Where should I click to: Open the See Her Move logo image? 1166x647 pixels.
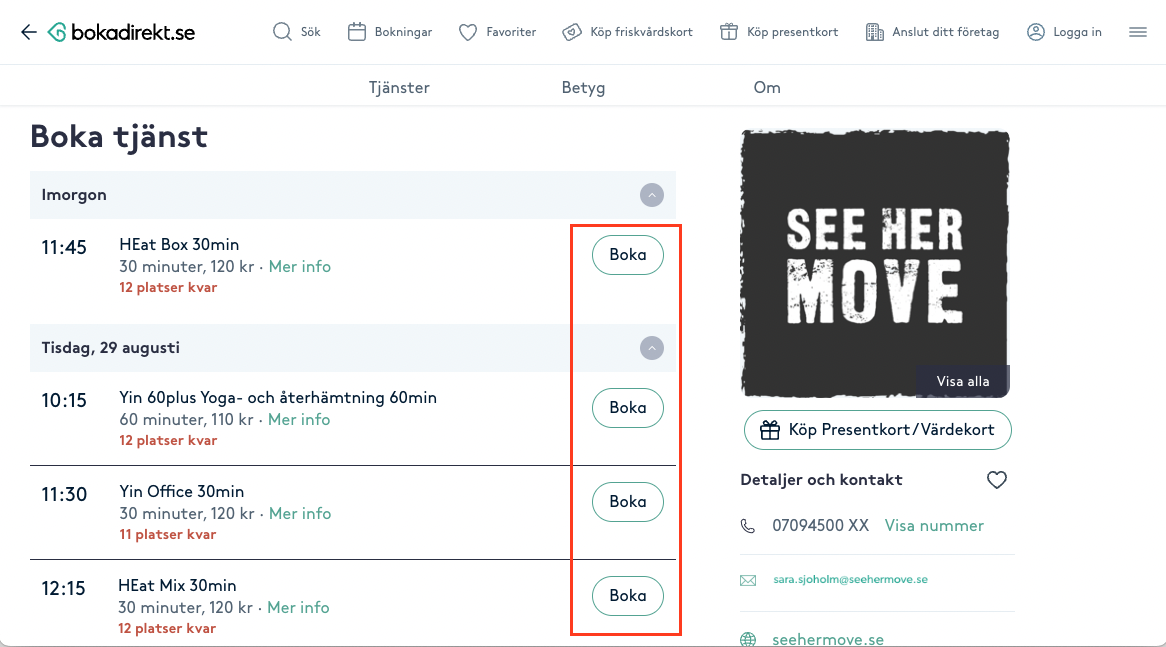875,264
